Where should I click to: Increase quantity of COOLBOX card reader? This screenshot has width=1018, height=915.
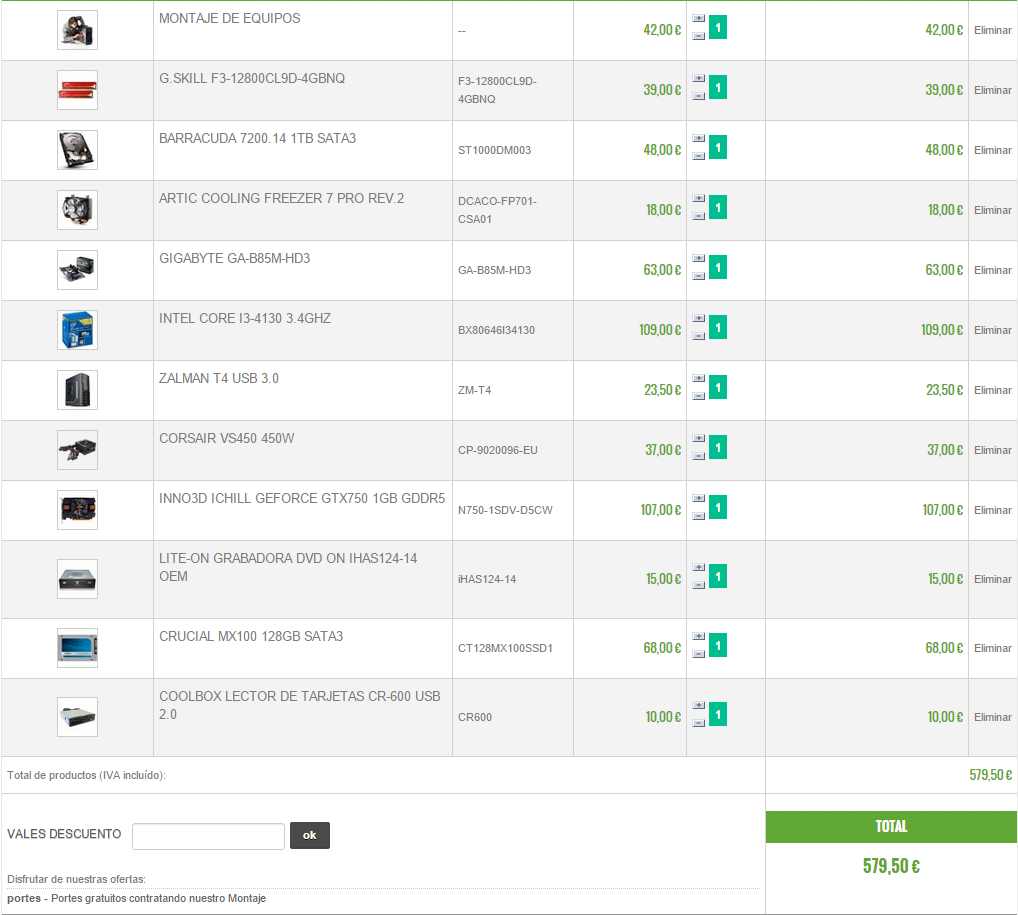click(x=699, y=705)
